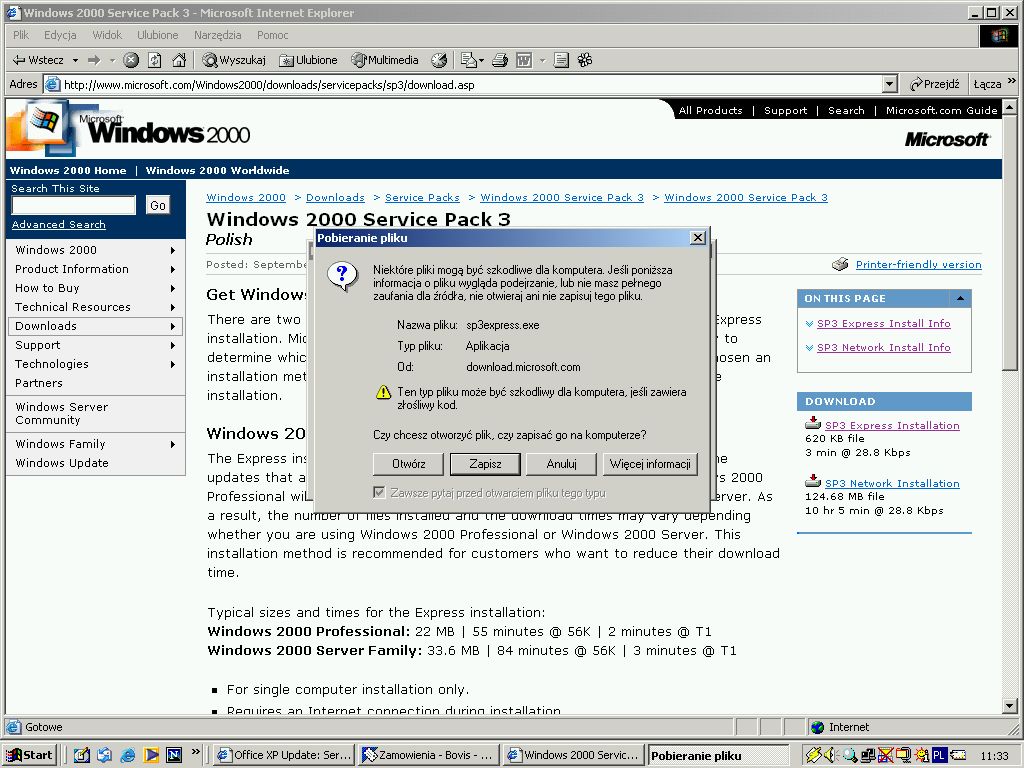
Task: Open the Wyszukaj search pane
Action: pos(234,60)
